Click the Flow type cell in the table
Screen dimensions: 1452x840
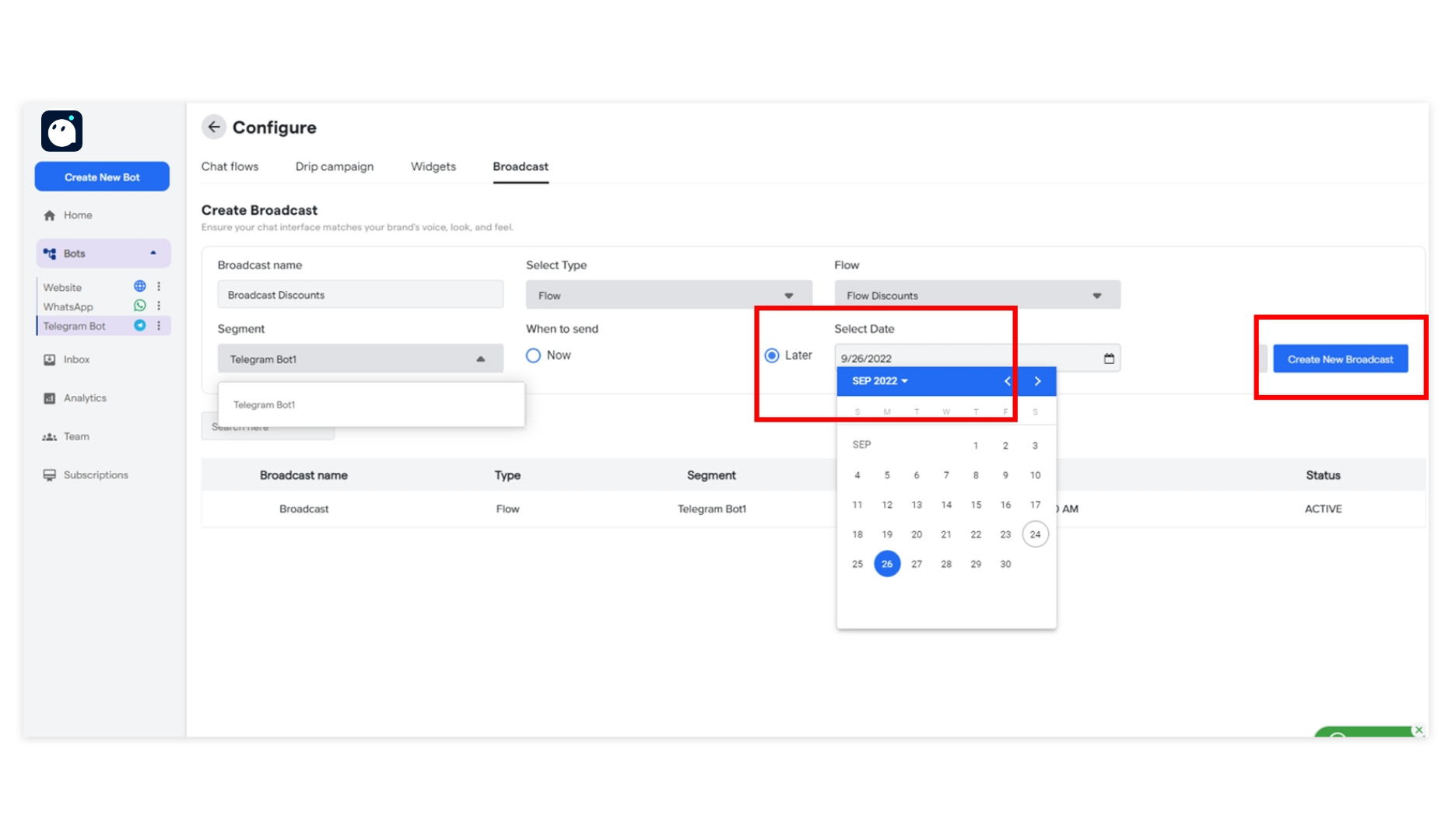coord(507,509)
